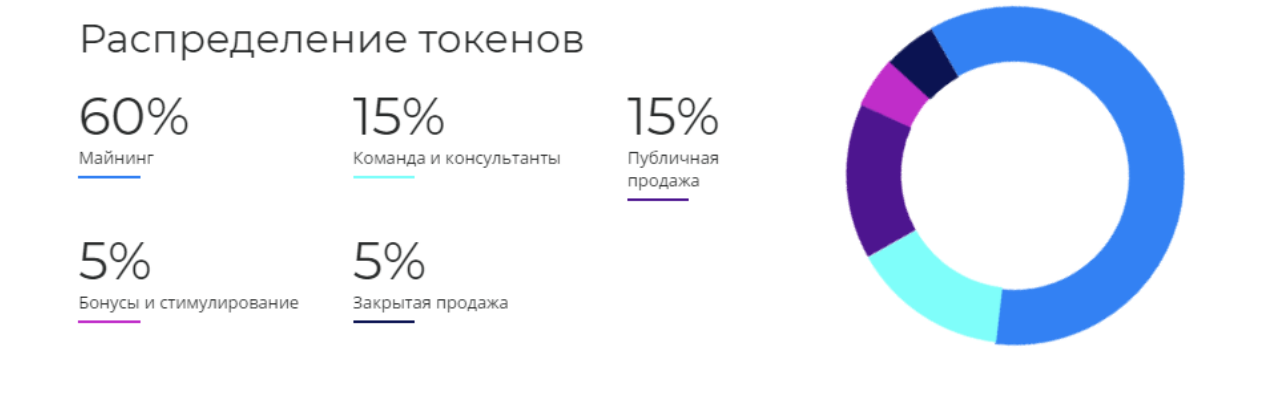Screen dimensions: 1272x416
Task: Click the purple underline beneath Публичная продажа
Action: pyautogui.click(x=657, y=199)
